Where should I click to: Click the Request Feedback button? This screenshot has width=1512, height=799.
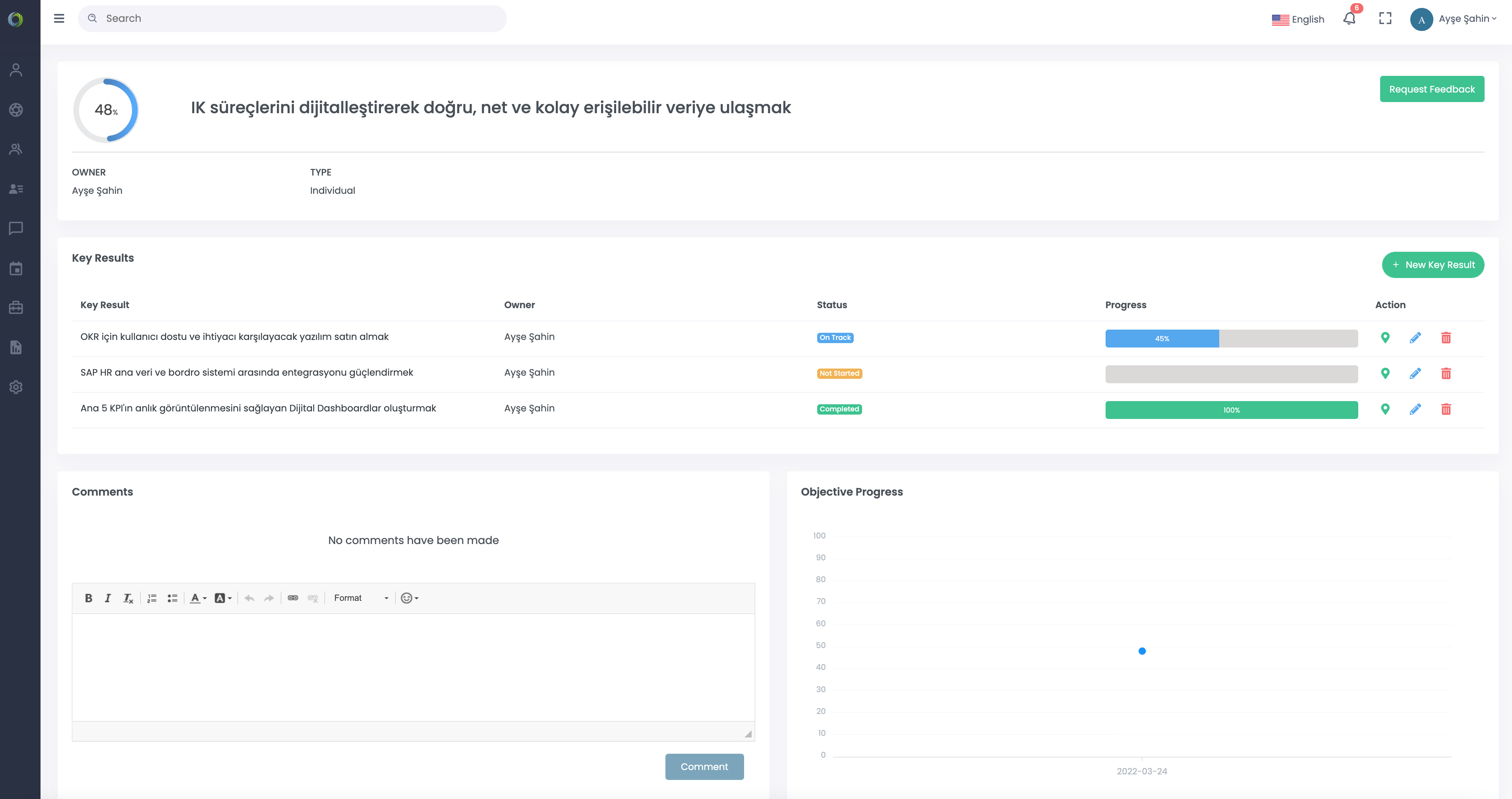coord(1432,89)
